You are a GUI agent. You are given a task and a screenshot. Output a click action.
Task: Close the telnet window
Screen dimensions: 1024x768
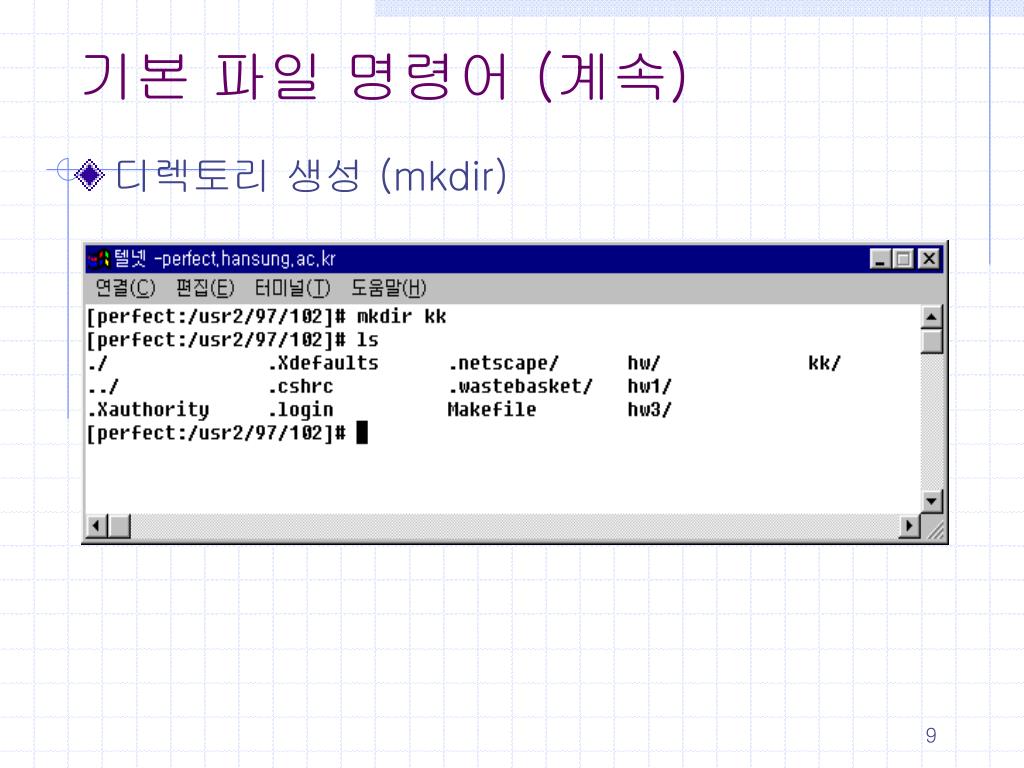click(x=929, y=259)
